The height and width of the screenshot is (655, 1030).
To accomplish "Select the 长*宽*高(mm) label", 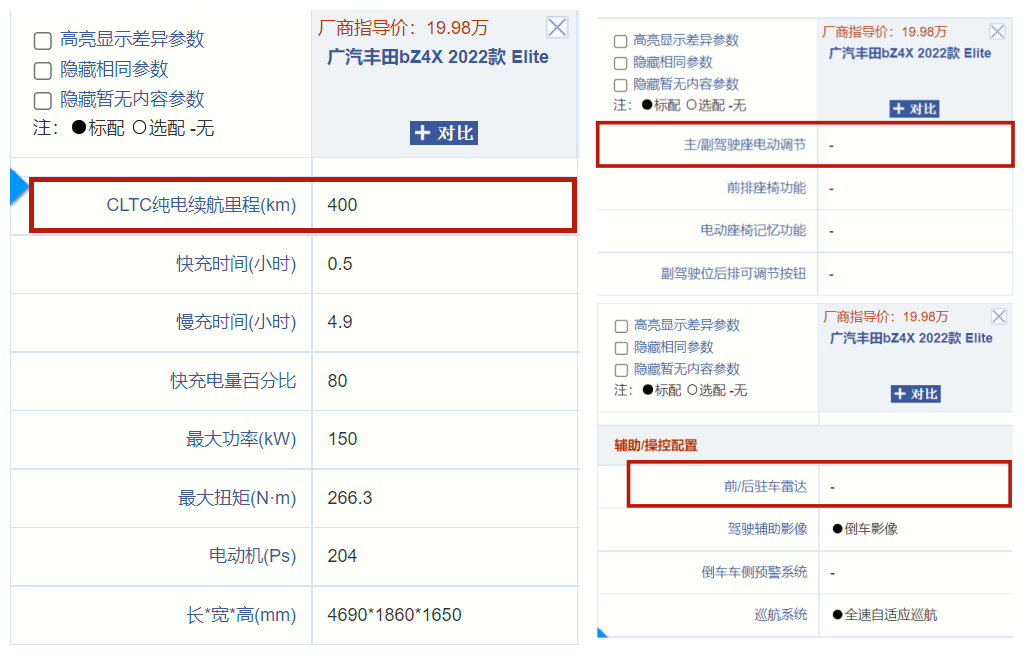I will (241, 615).
